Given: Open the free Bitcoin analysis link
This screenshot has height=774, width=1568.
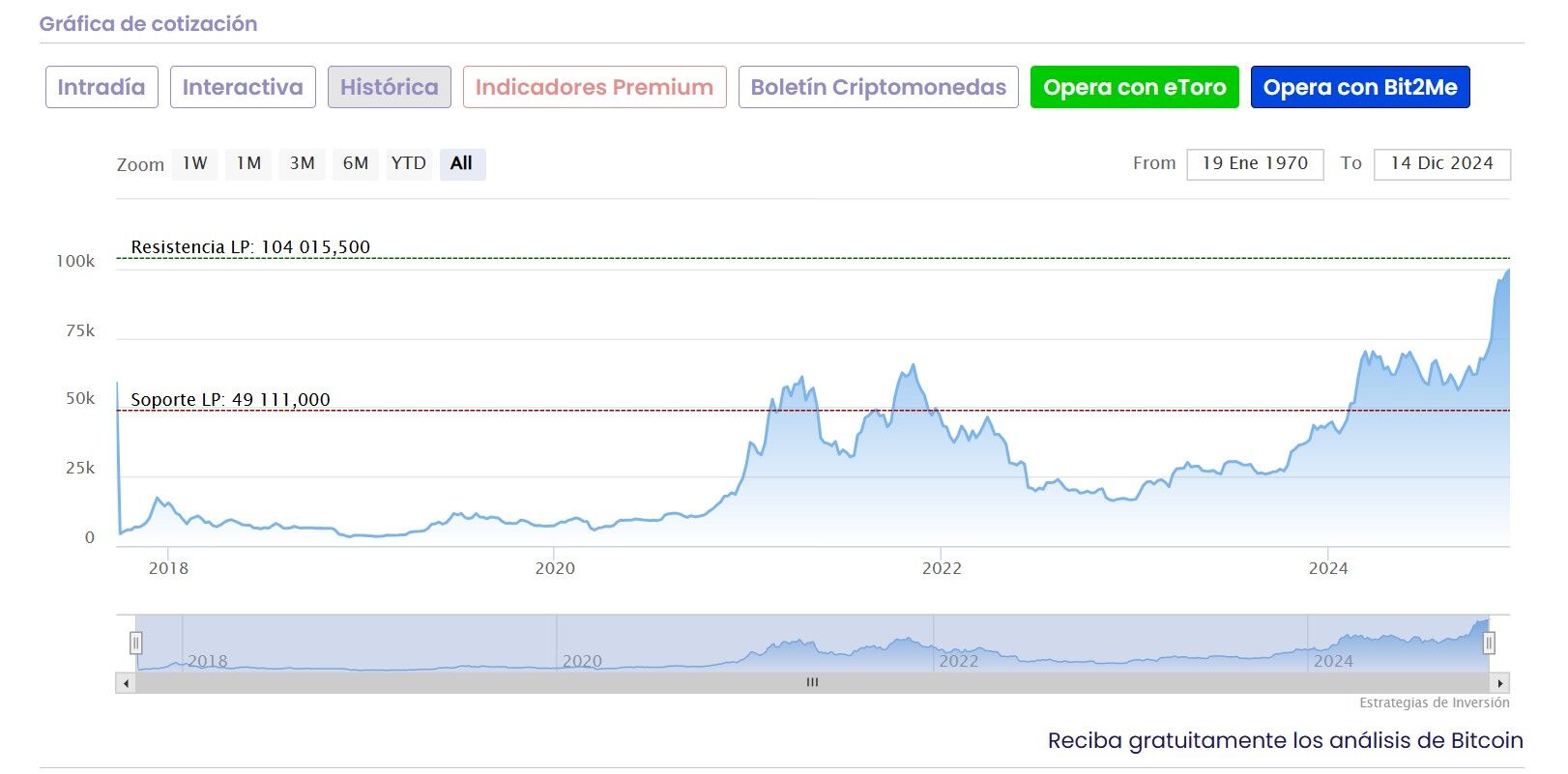Looking at the screenshot, I should (x=1285, y=741).
